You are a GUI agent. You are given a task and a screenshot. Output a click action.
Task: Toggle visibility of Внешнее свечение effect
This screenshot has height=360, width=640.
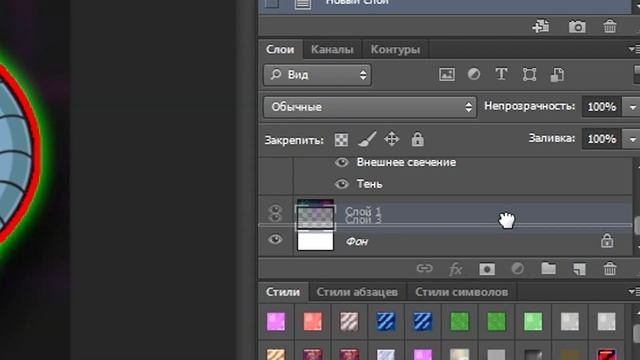point(342,162)
